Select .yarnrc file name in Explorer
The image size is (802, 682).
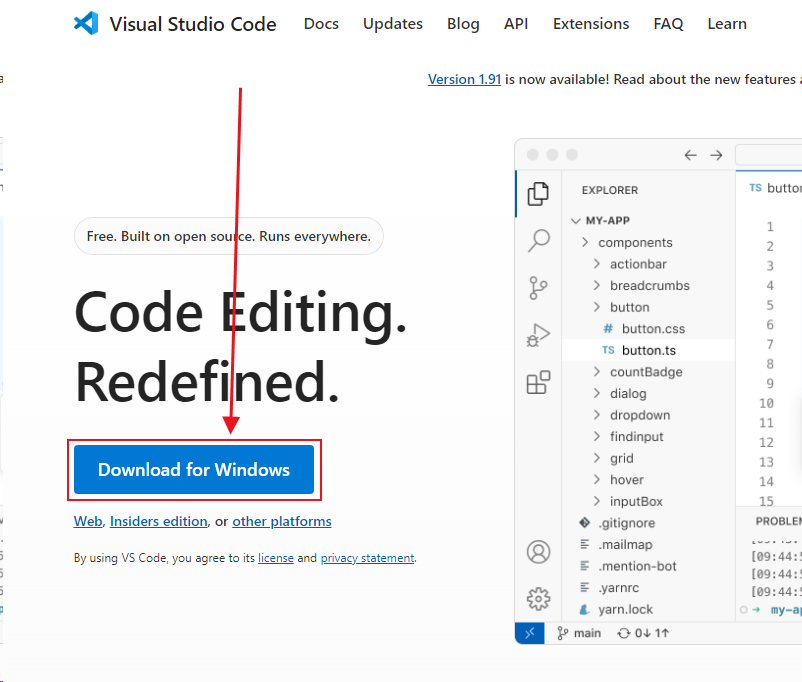[618, 588]
